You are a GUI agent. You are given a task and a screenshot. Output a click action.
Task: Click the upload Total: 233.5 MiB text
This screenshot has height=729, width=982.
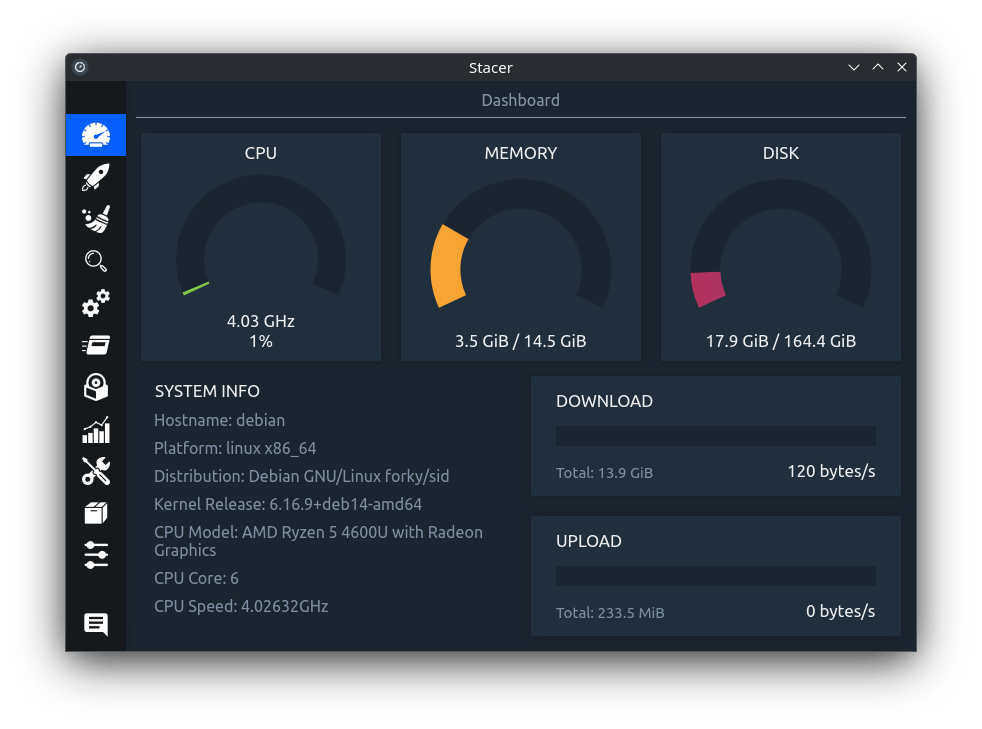tap(610, 613)
